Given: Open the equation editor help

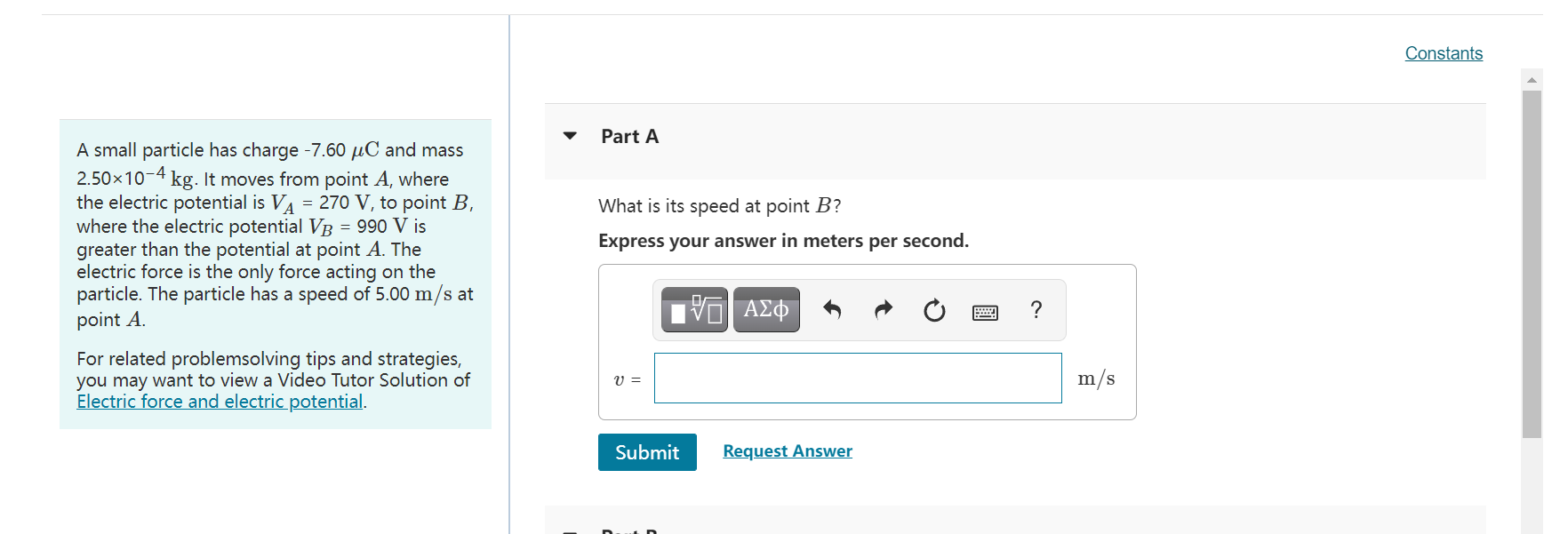Looking at the screenshot, I should [1036, 309].
